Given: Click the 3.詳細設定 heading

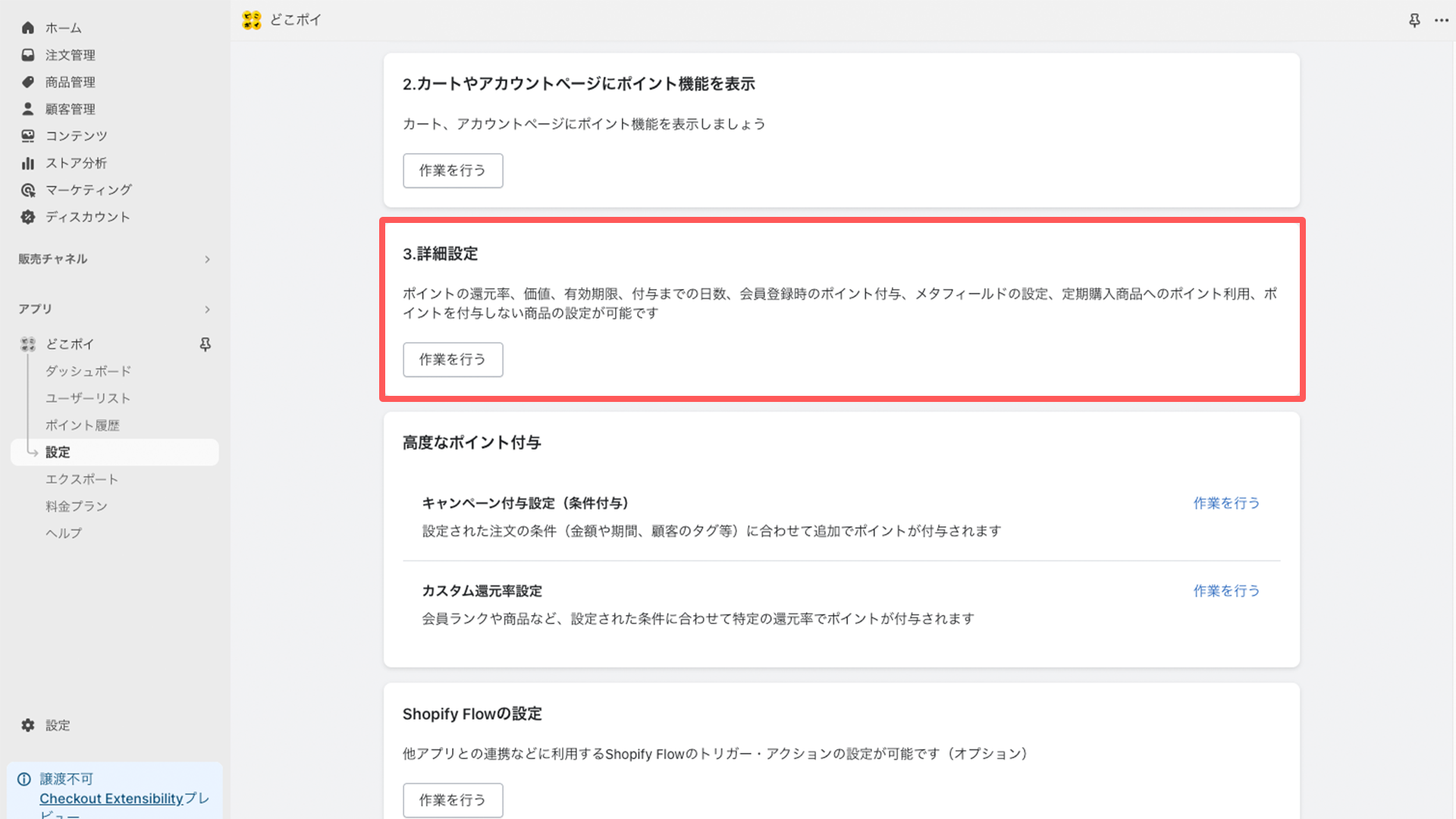Looking at the screenshot, I should 441,254.
